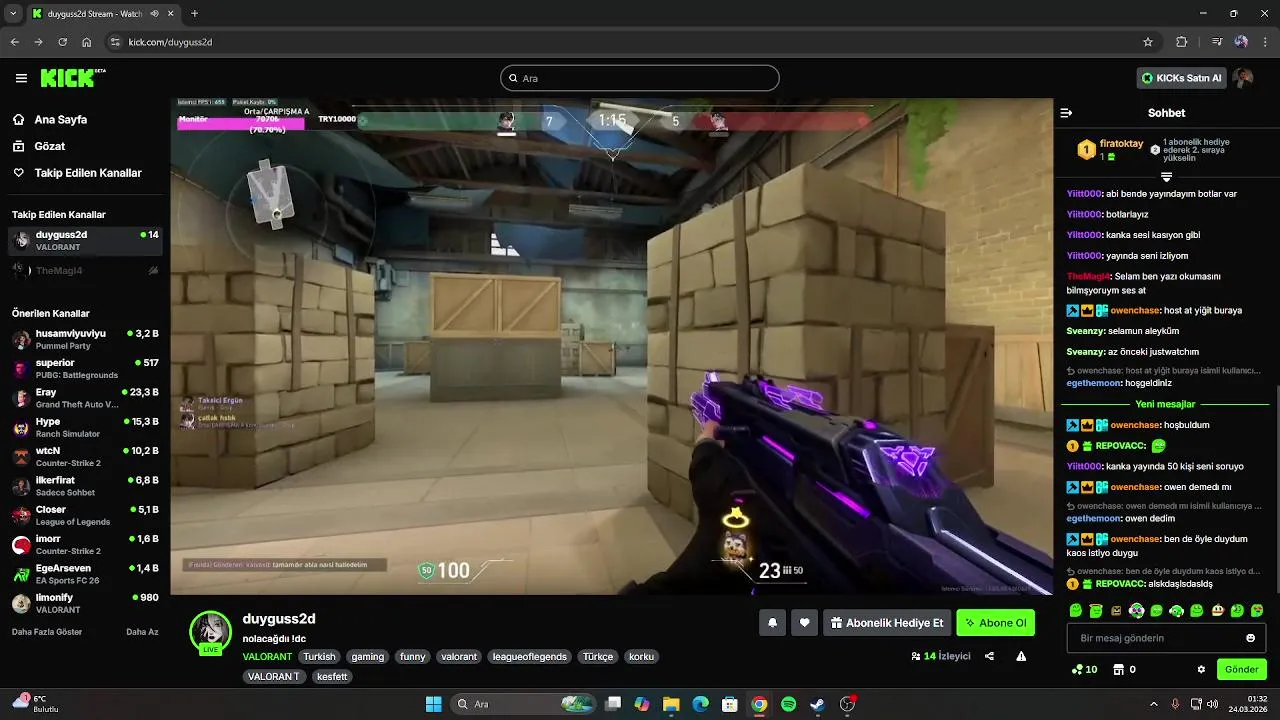The width and height of the screenshot is (1280, 720).
Task: Open Chrome three-dot menu
Action: click(1264, 42)
